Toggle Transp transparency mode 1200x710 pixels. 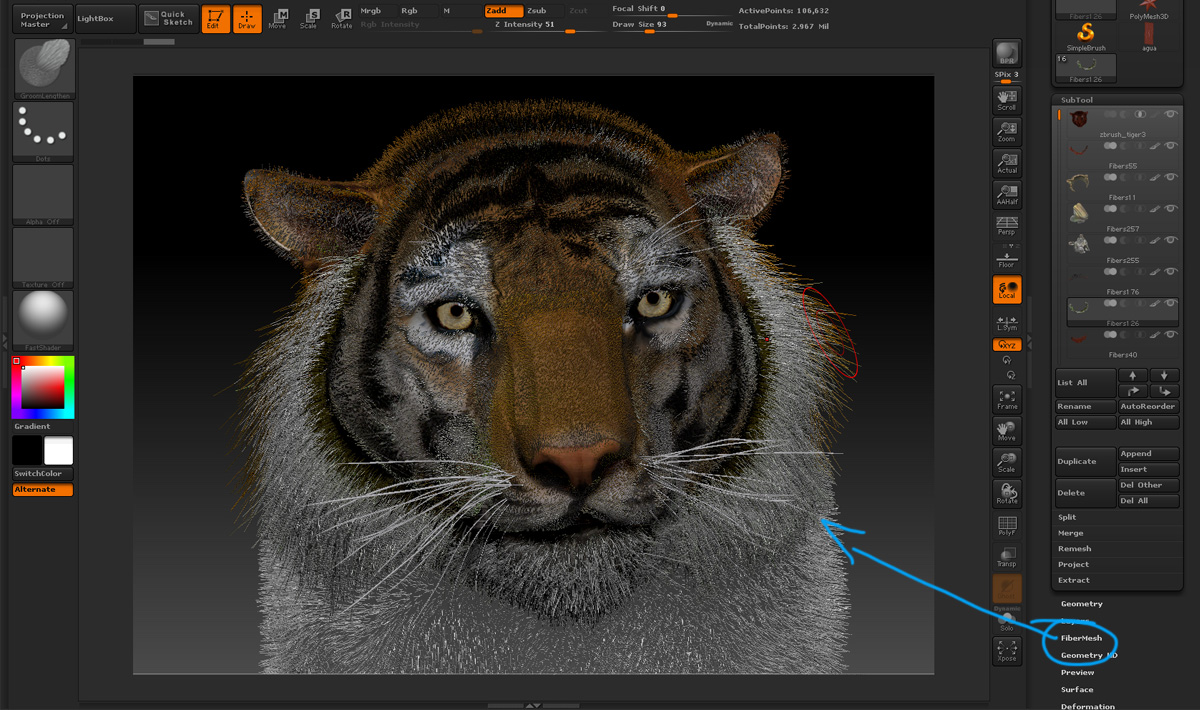1007,557
